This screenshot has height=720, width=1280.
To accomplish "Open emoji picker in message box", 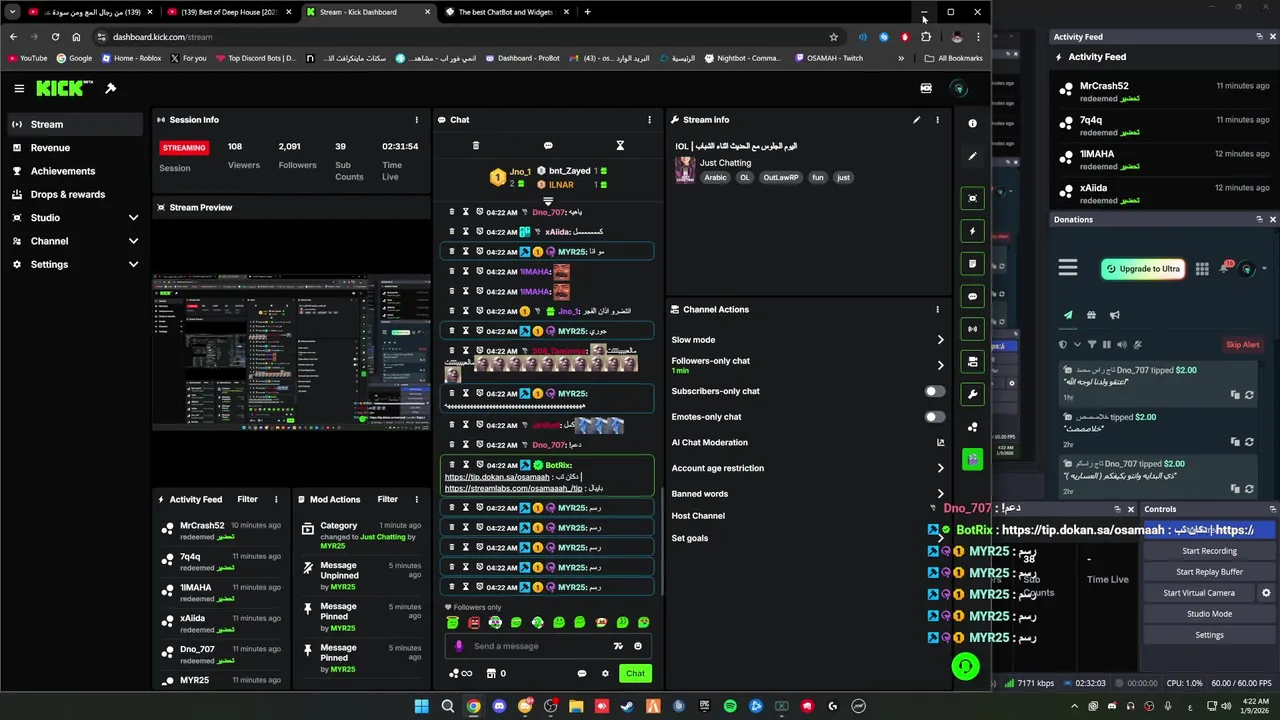I will click(x=638, y=646).
